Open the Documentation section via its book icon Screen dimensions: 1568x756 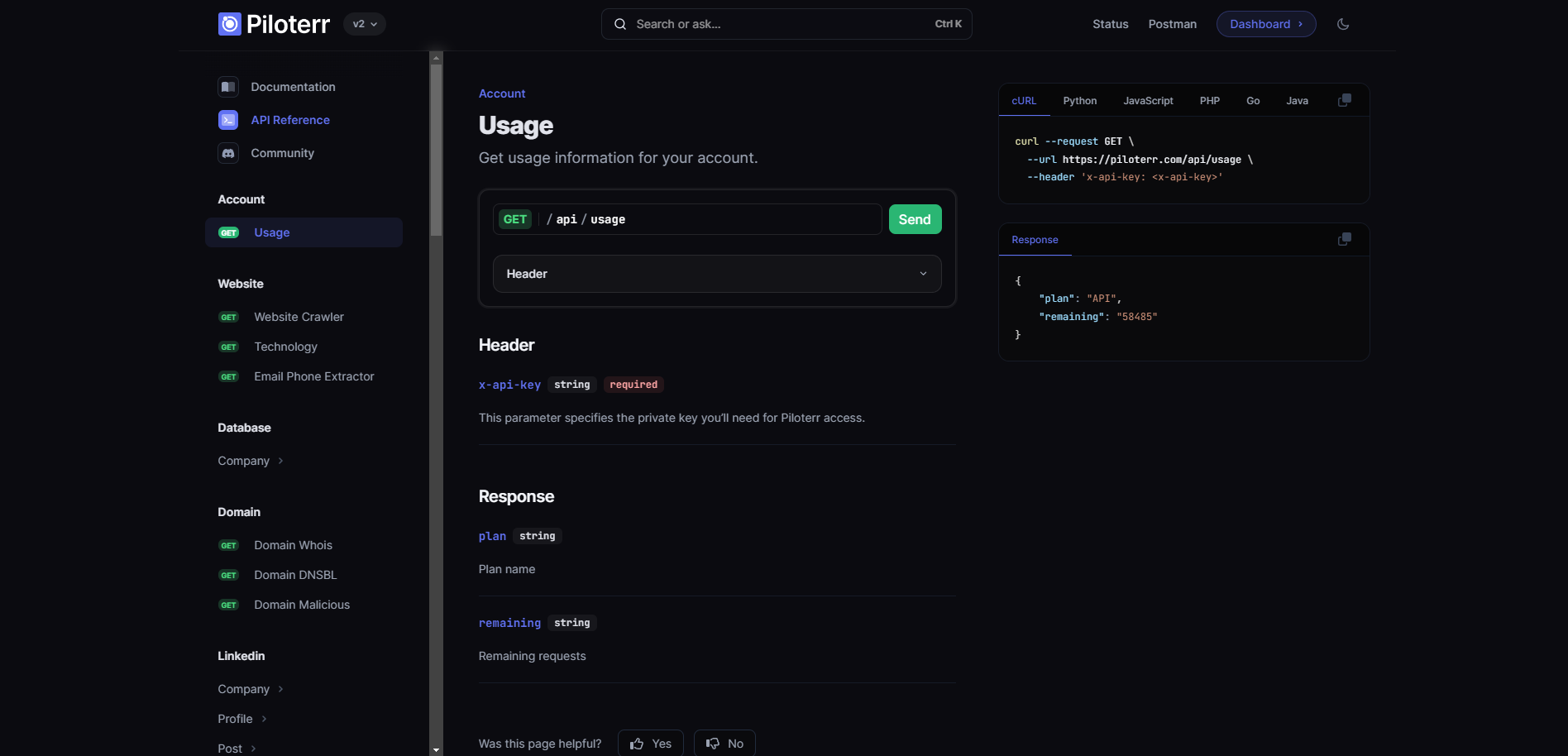coord(227,87)
